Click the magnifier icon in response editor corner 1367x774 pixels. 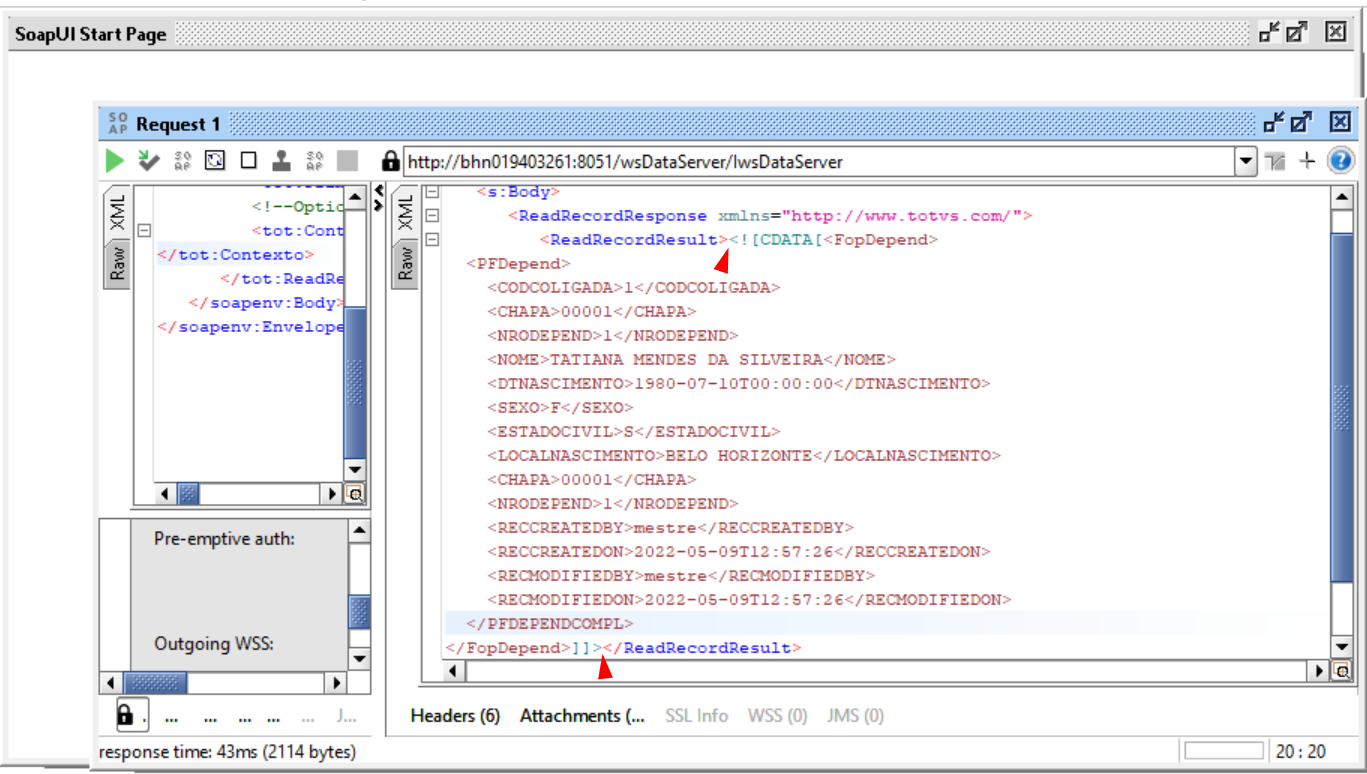click(x=1342, y=672)
